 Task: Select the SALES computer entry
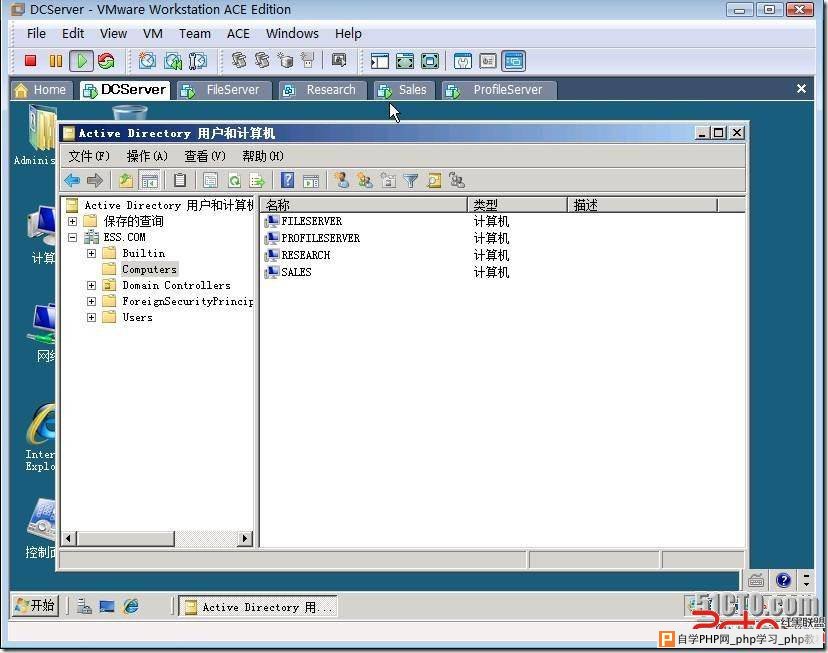(296, 272)
